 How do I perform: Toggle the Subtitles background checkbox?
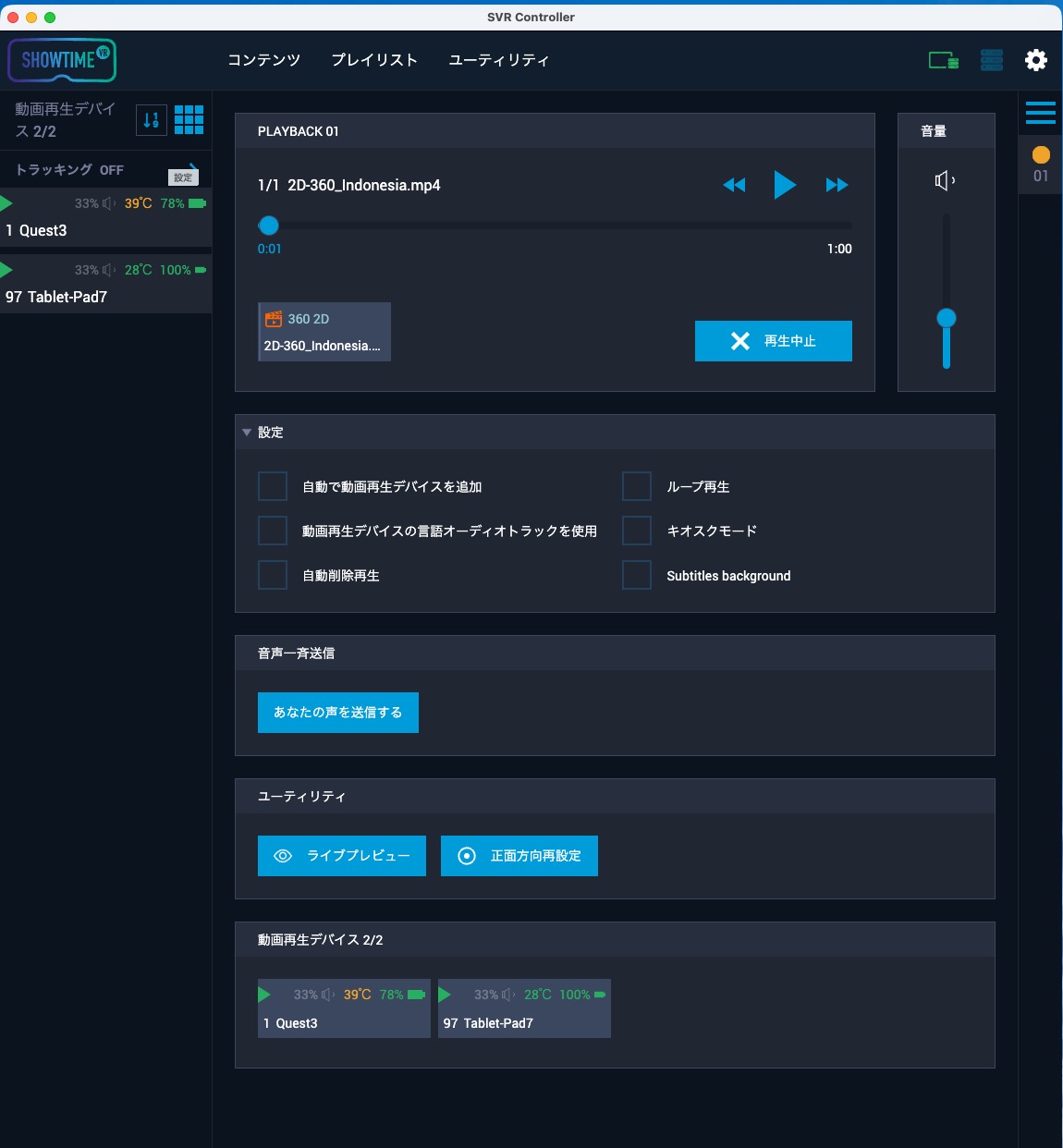click(x=637, y=575)
